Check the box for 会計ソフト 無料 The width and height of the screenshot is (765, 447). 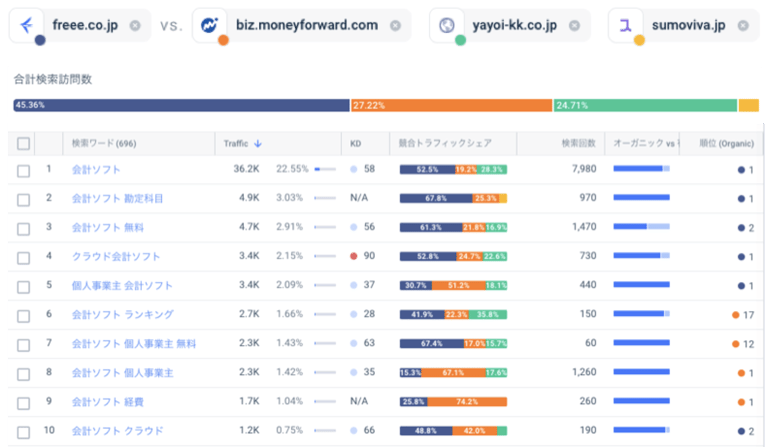pos(23,229)
